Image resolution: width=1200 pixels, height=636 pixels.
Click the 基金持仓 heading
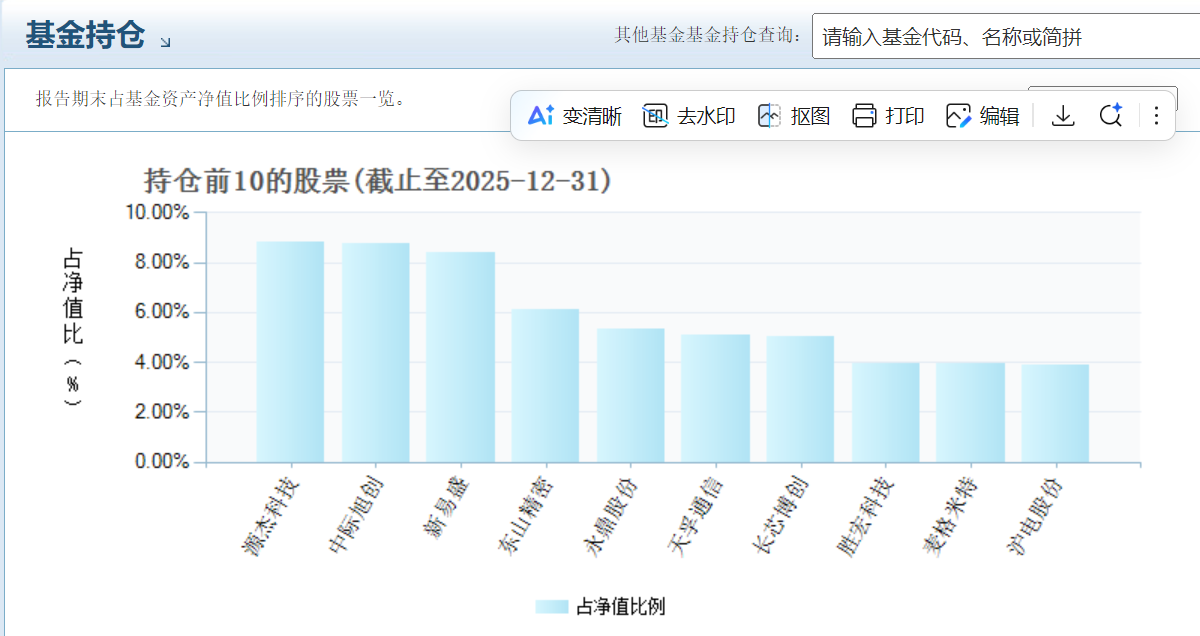[86, 35]
